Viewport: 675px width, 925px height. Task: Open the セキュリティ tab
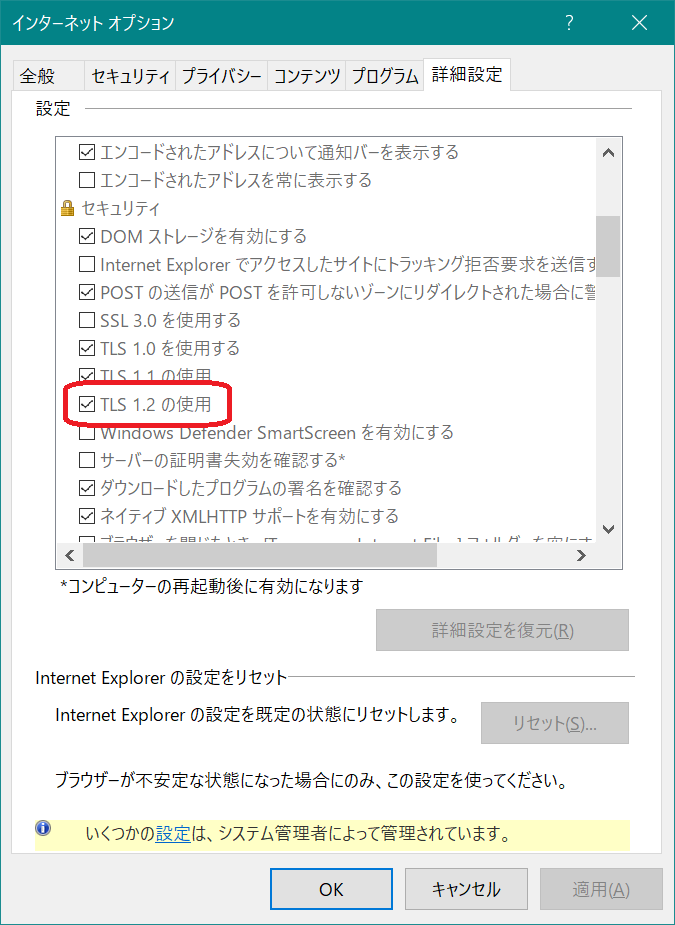[130, 76]
